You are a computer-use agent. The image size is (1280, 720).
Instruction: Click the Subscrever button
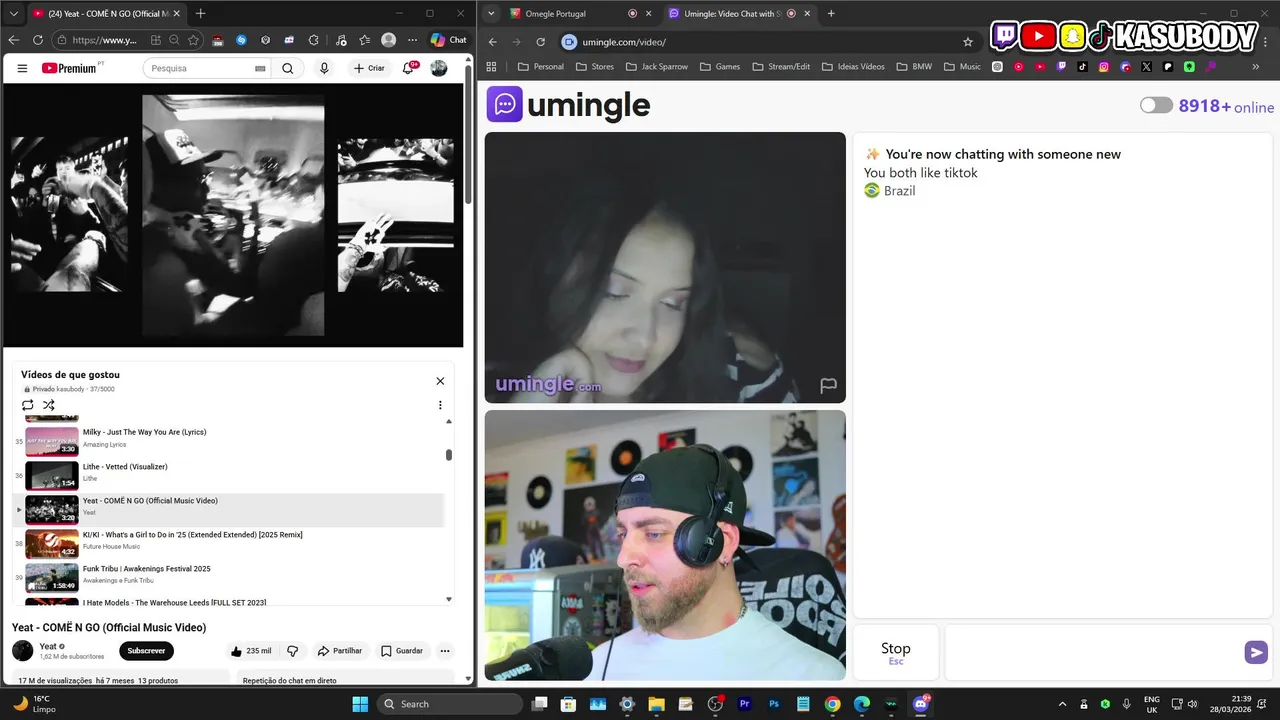point(146,651)
